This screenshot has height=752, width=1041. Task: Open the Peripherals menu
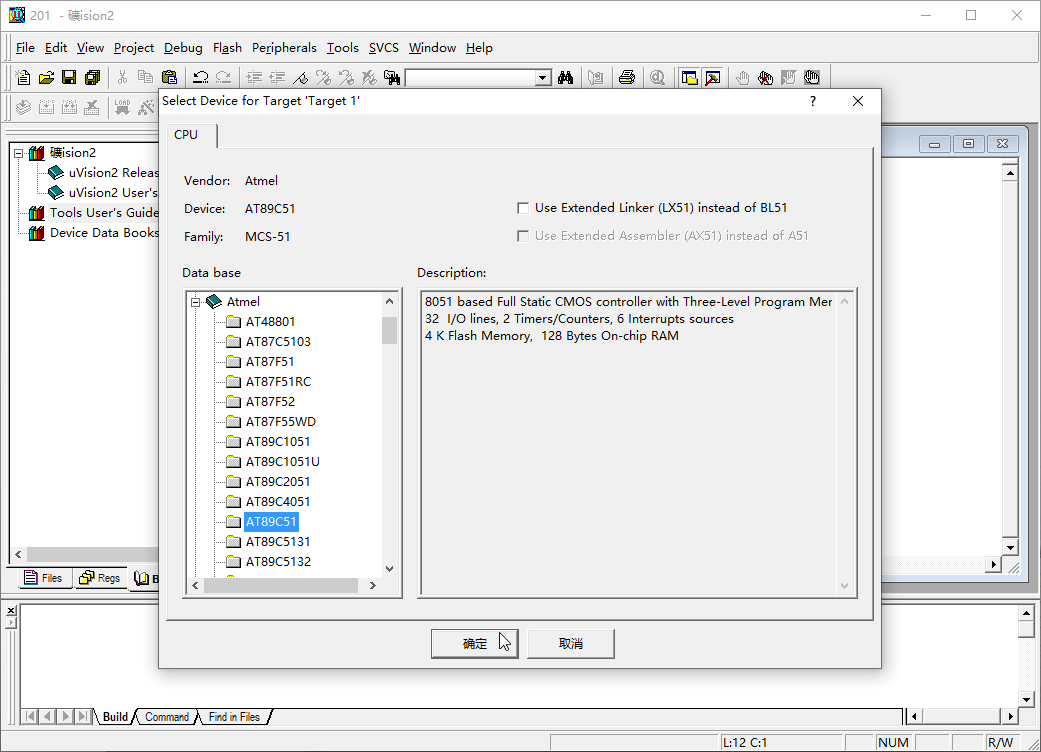coord(284,48)
